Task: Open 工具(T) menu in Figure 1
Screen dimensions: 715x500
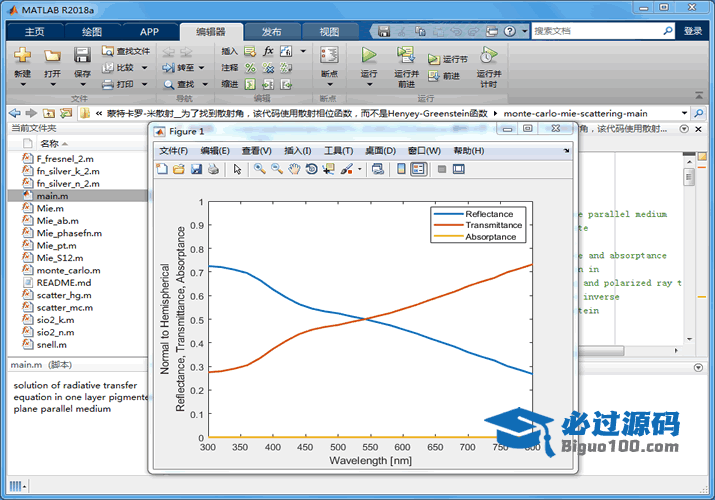Action: tap(338, 151)
